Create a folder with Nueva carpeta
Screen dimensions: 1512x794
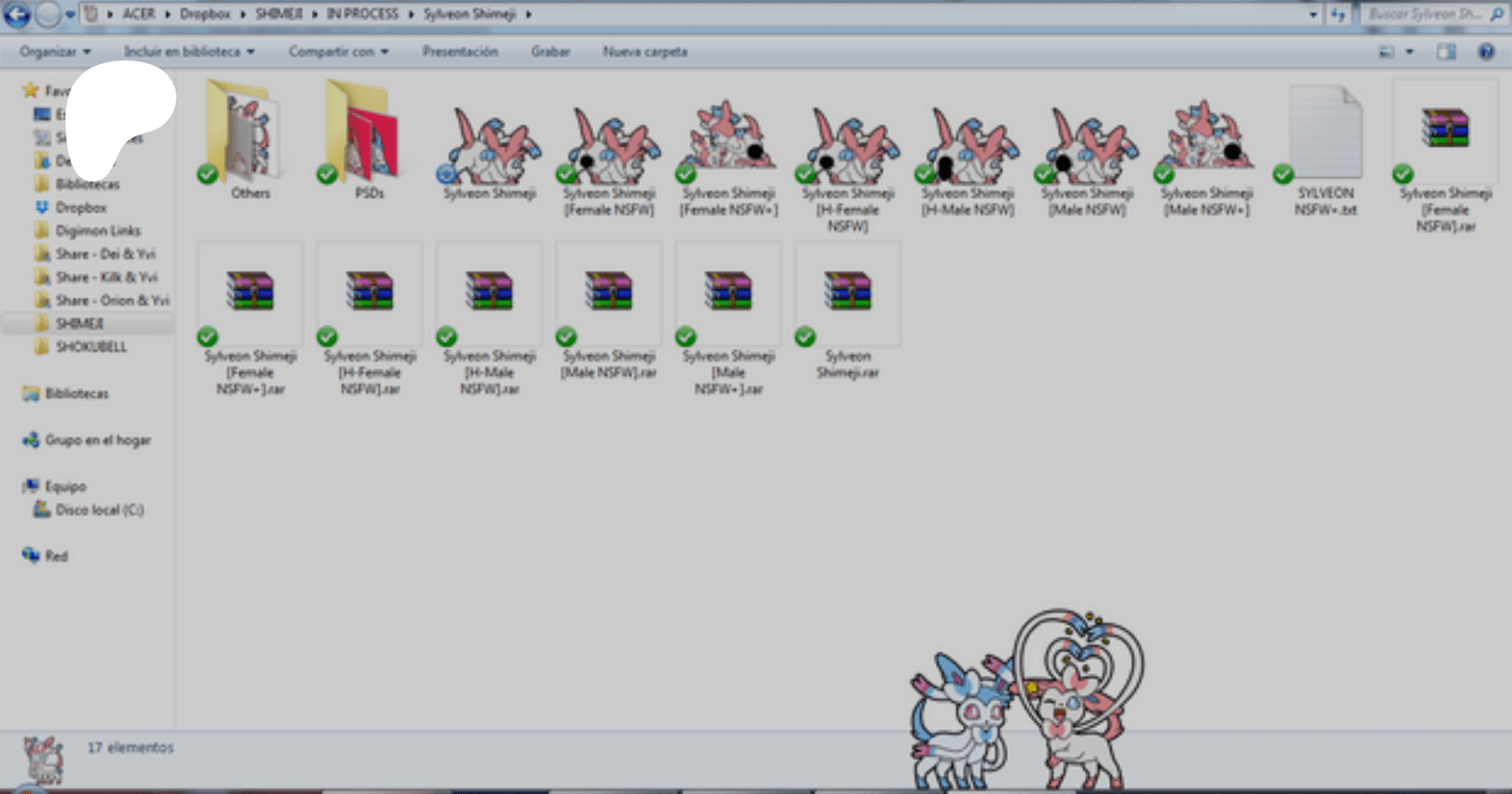(645, 52)
